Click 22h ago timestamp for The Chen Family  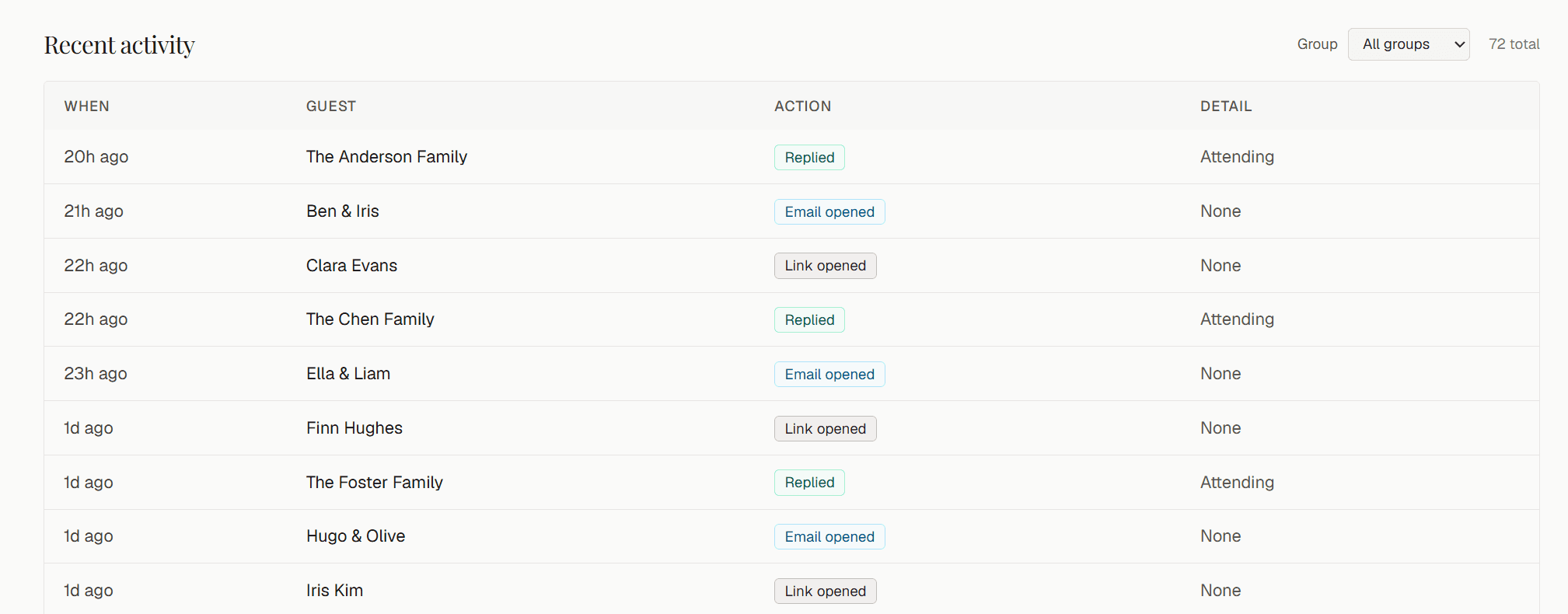click(x=96, y=319)
